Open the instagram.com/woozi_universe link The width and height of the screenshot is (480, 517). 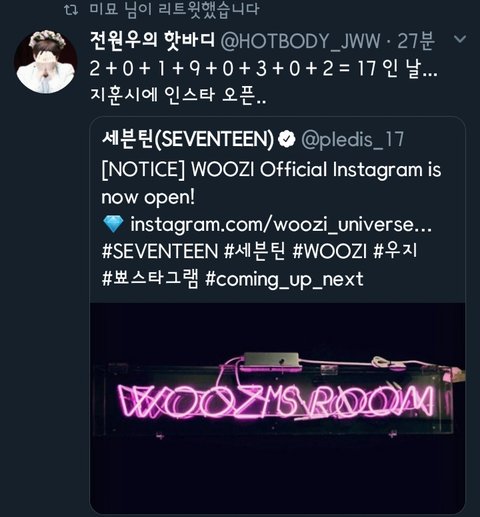[281, 225]
